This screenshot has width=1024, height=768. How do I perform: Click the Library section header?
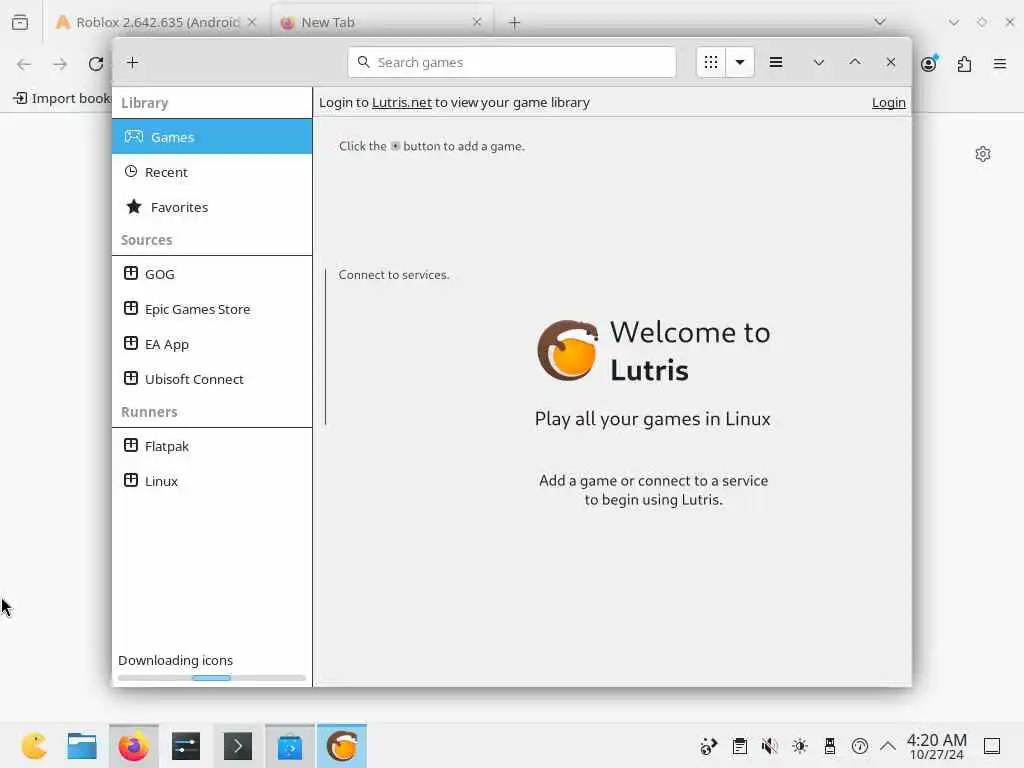coord(144,103)
